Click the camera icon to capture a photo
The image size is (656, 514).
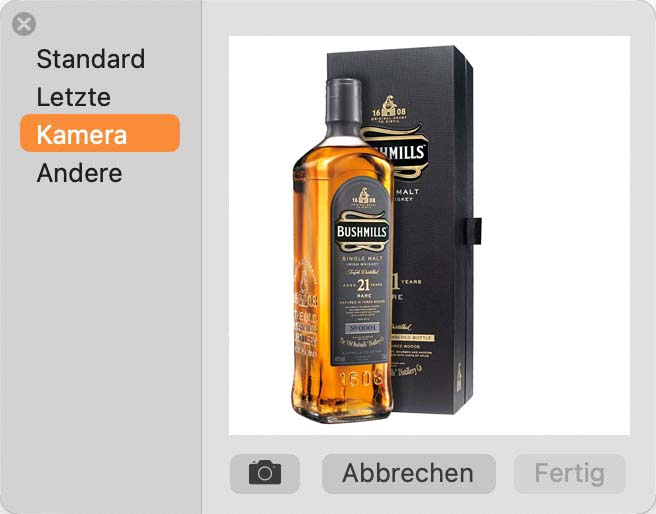click(x=265, y=473)
